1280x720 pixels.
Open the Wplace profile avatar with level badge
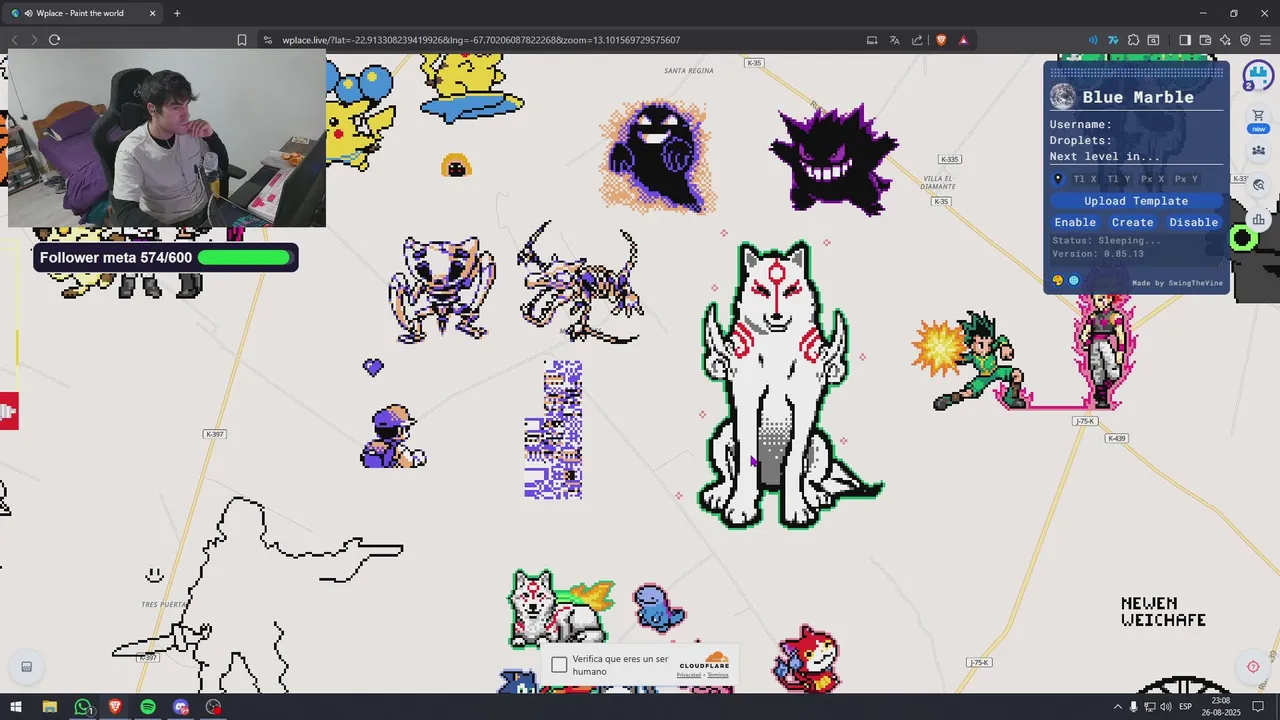1257,75
